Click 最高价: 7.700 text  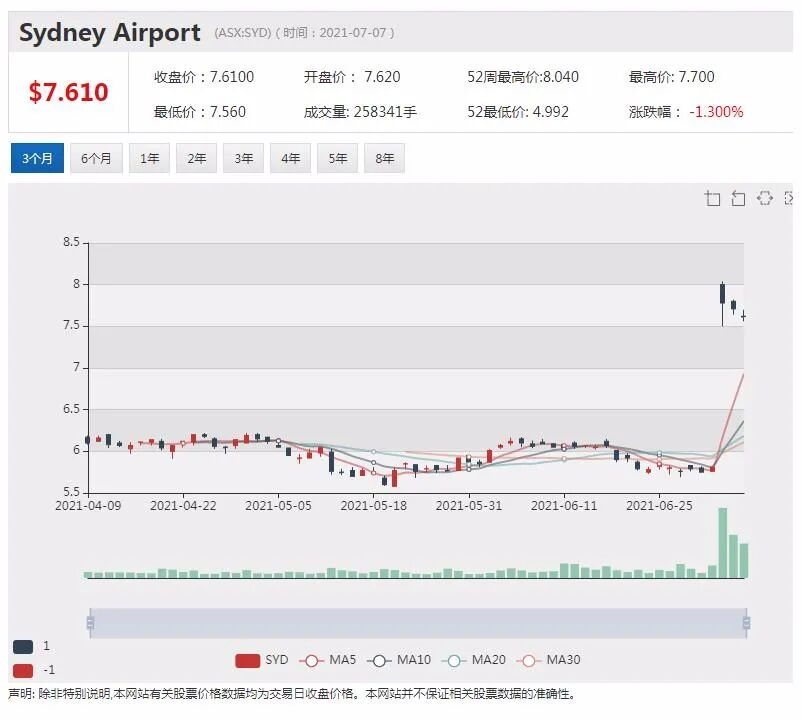tap(671, 77)
